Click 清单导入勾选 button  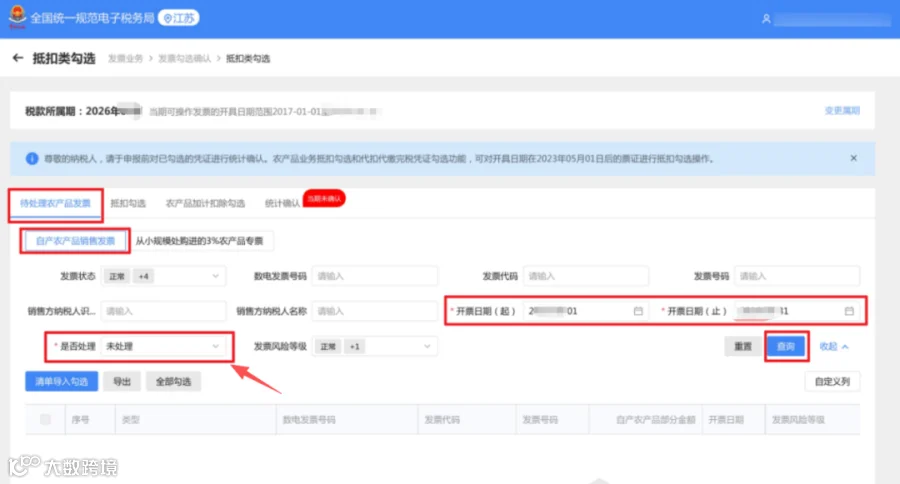61,381
